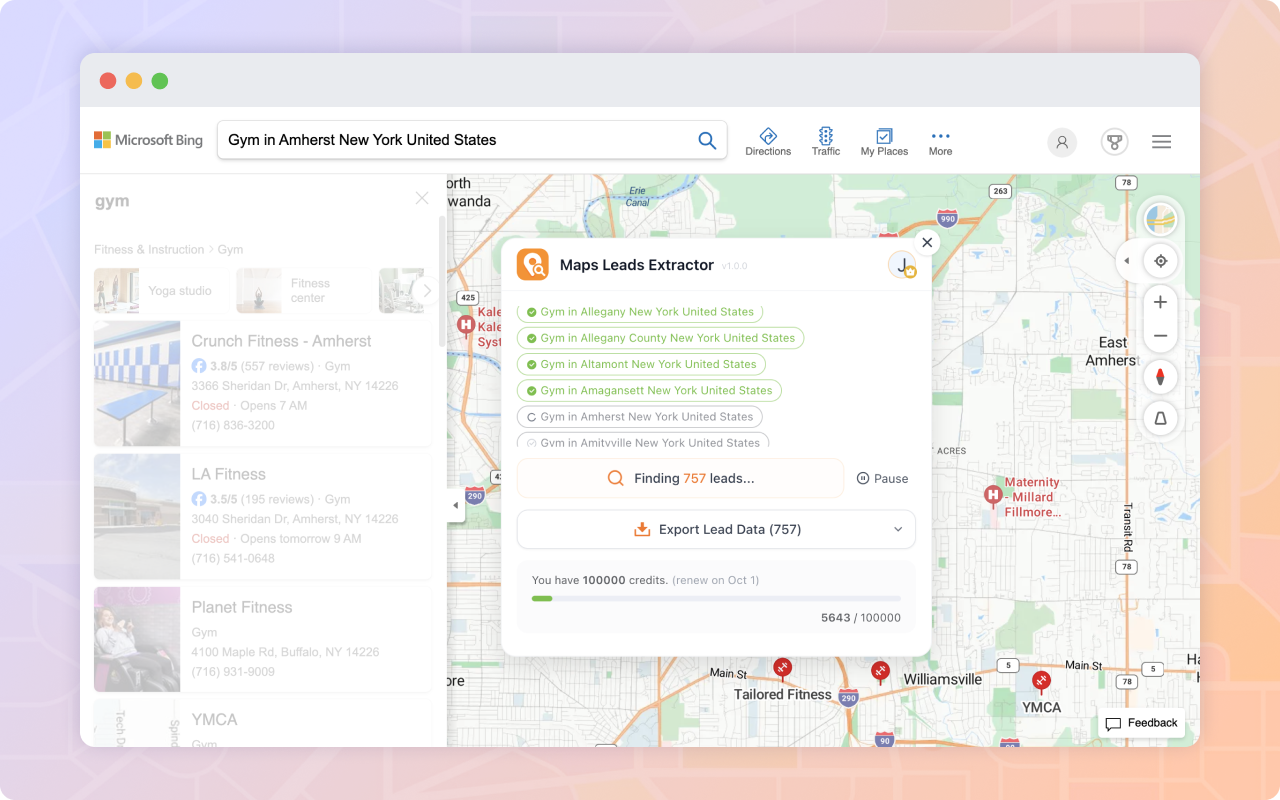Expand the export options dropdown arrow
Screen dimensions: 1280x800
(x=897, y=529)
